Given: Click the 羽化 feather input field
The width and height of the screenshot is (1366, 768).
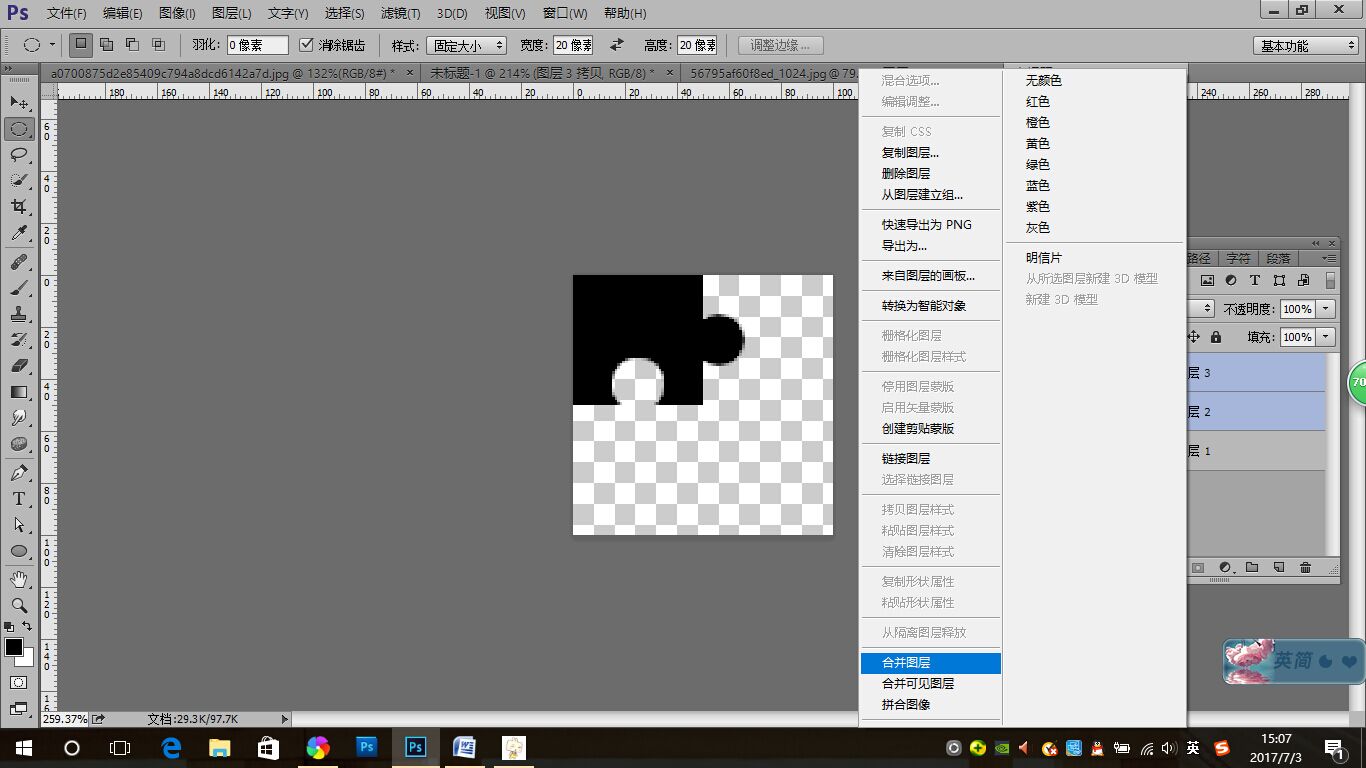Looking at the screenshot, I should click(x=257, y=45).
